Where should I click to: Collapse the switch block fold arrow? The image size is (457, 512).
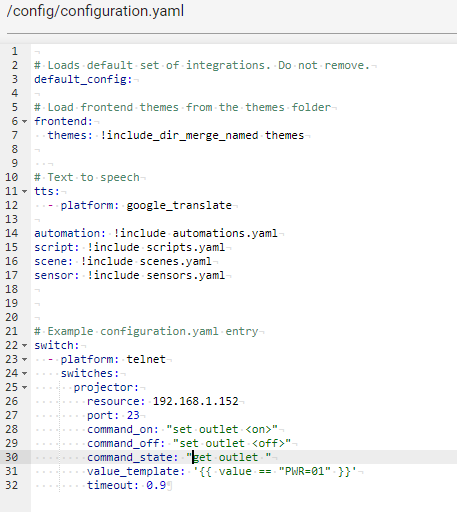click(x=25, y=346)
